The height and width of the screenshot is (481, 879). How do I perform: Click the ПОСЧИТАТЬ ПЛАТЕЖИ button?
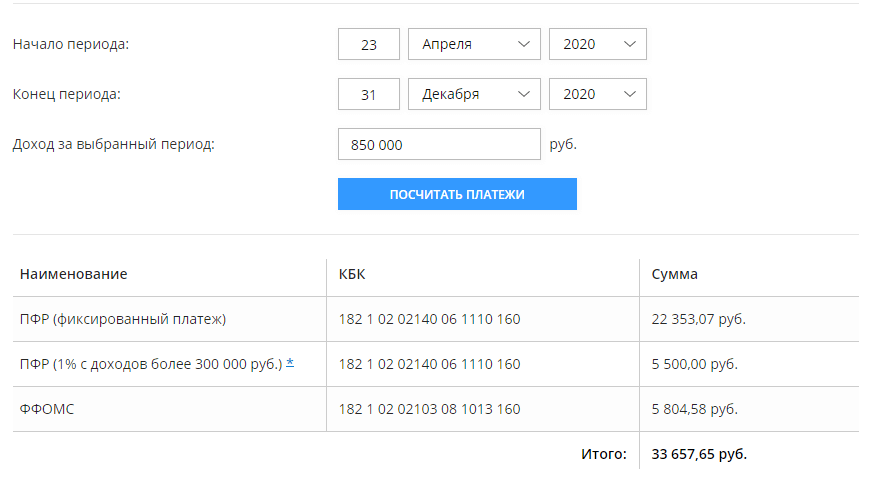pyautogui.click(x=457, y=195)
